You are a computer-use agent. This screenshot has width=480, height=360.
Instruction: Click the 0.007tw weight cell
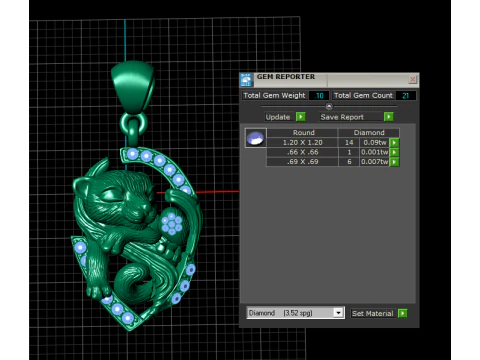pyautogui.click(x=375, y=162)
